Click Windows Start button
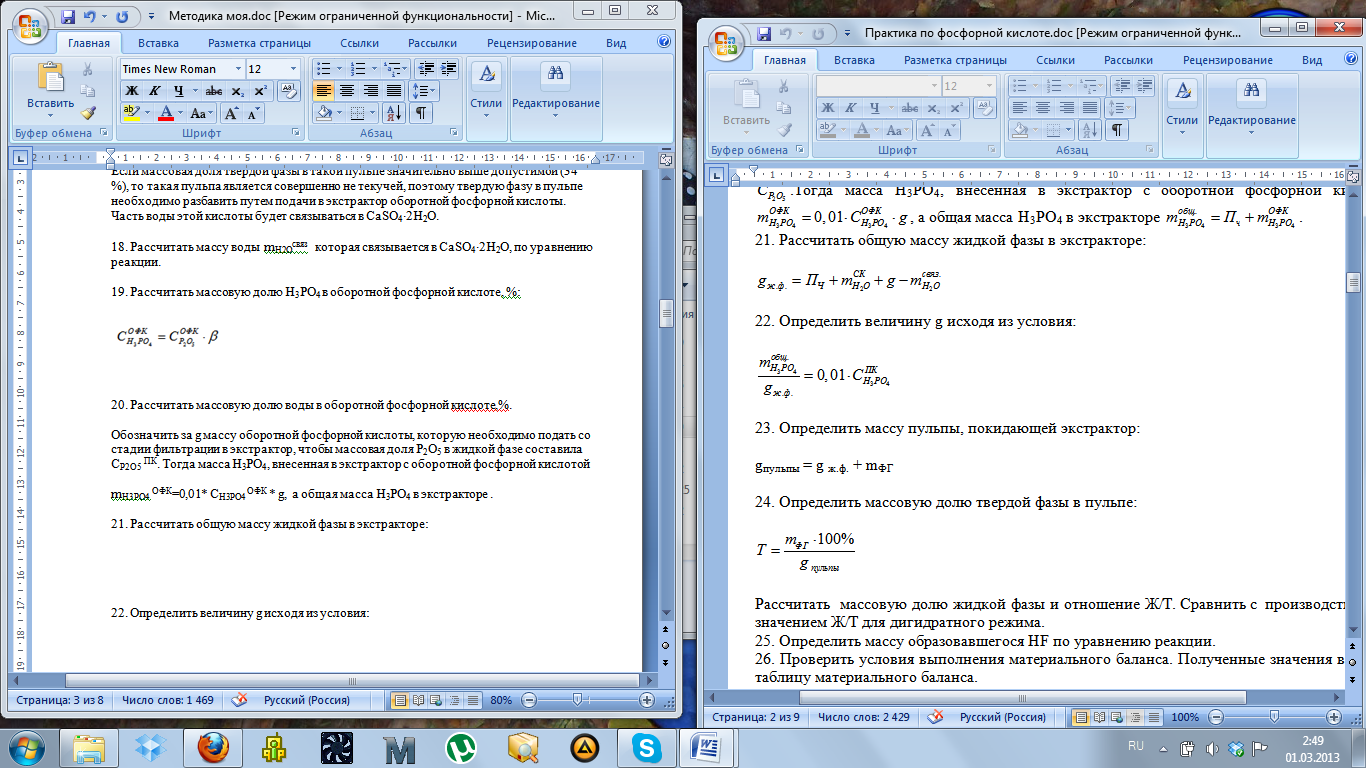1366x768 pixels. (26, 747)
